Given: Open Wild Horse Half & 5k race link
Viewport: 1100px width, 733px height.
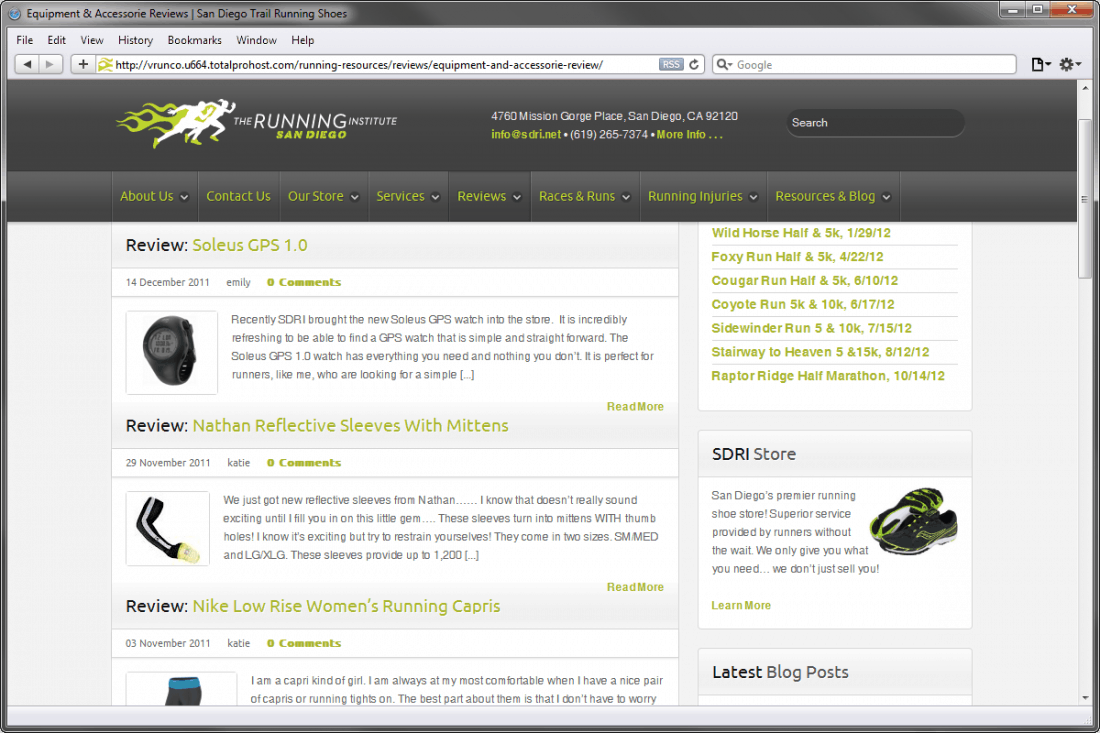Looking at the screenshot, I should tap(800, 233).
